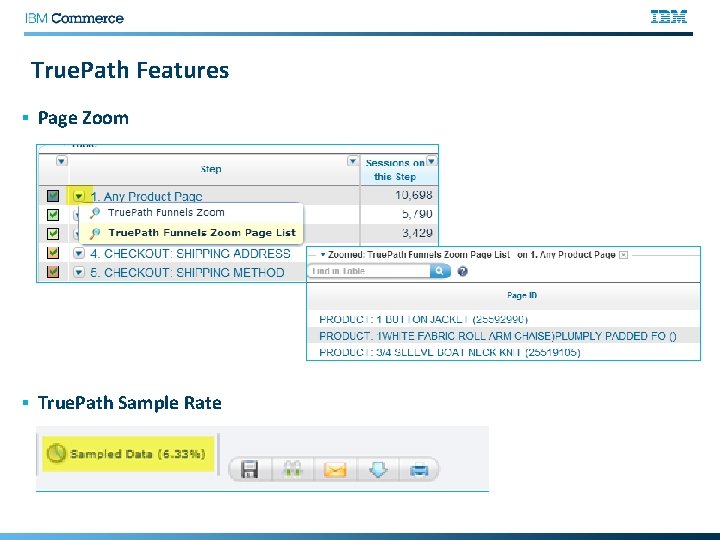
Task: Click the 10,698 sessions value
Action: pyautogui.click(x=414, y=195)
